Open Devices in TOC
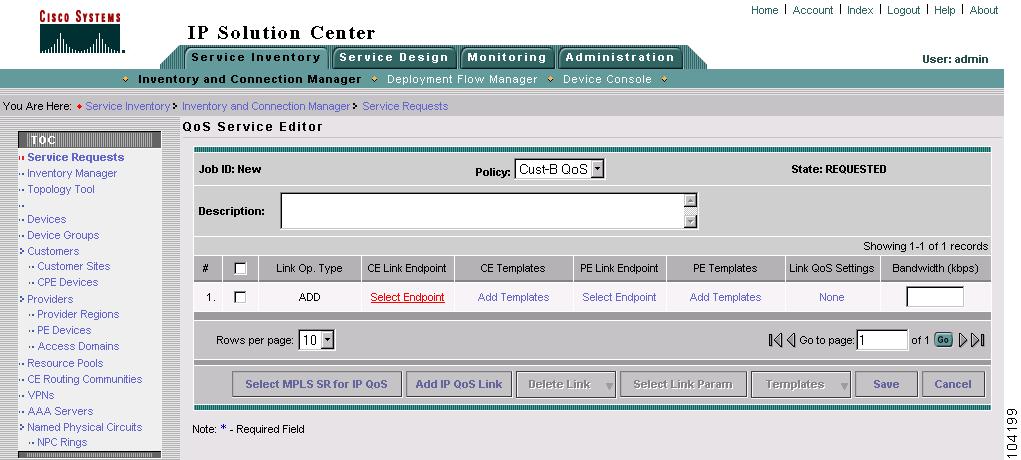 [x=46, y=220]
